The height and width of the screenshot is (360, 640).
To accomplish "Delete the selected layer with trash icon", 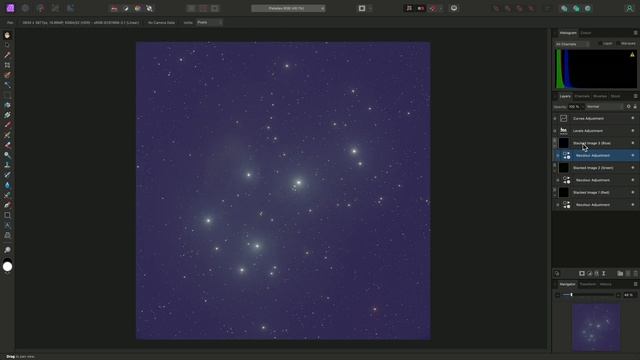I will point(636,273).
